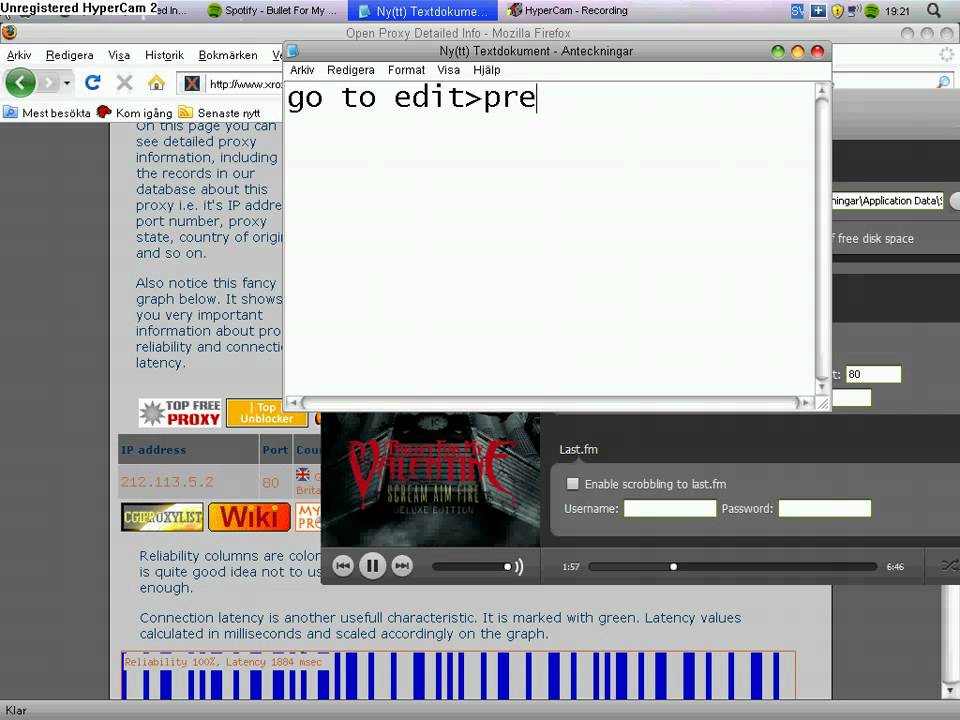Click Notepad vertical scrollbar down arrow
Screen dimensions: 960x720
(x=822, y=386)
